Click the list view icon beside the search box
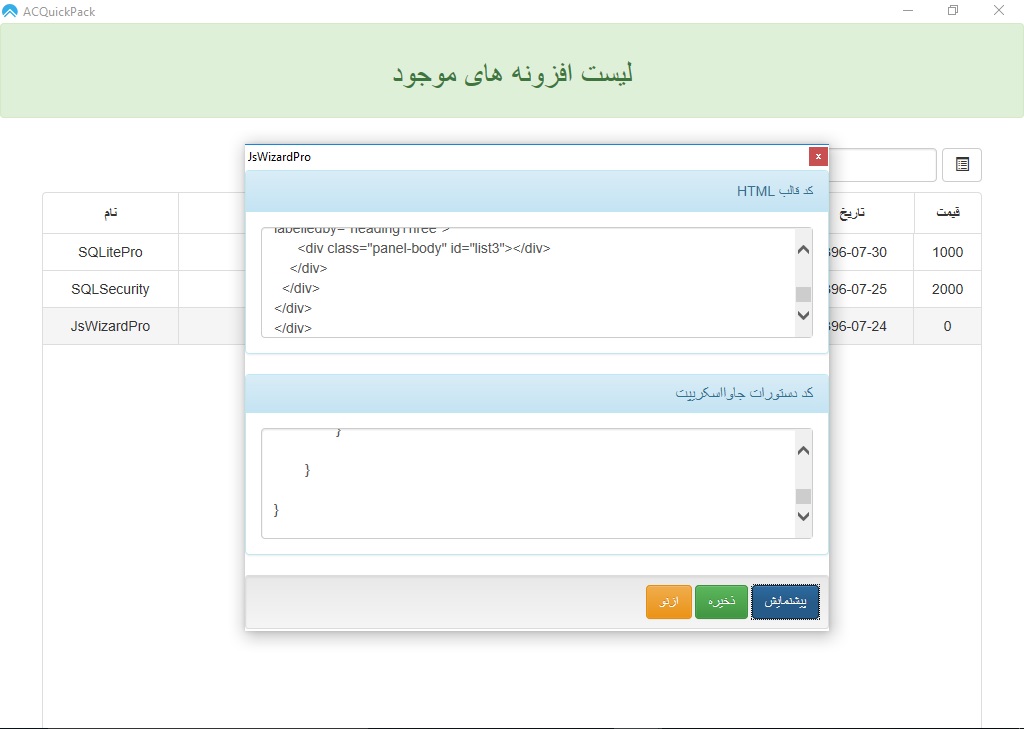 coord(962,165)
